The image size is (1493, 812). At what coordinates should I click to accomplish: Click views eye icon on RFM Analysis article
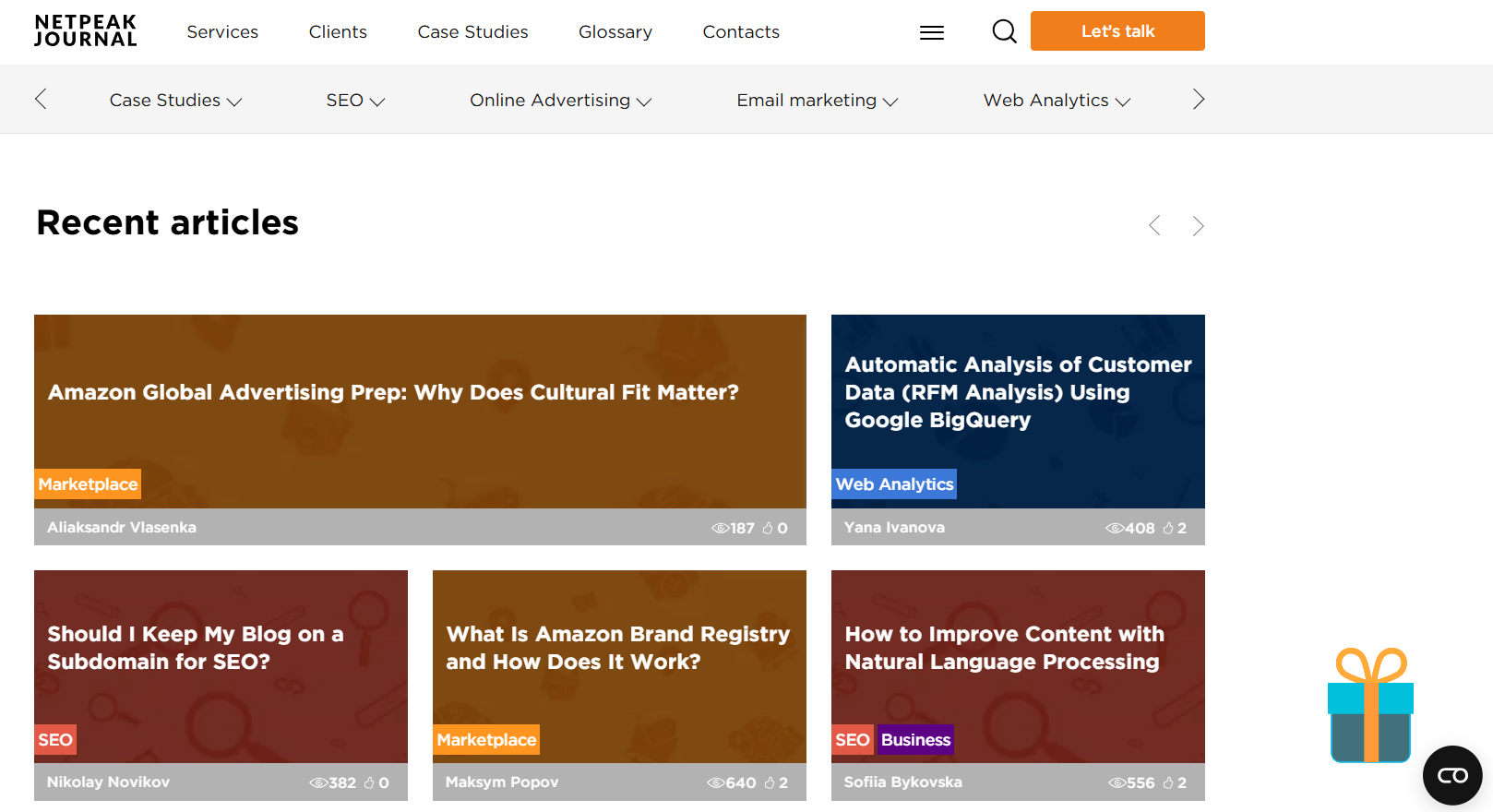pyautogui.click(x=1115, y=528)
